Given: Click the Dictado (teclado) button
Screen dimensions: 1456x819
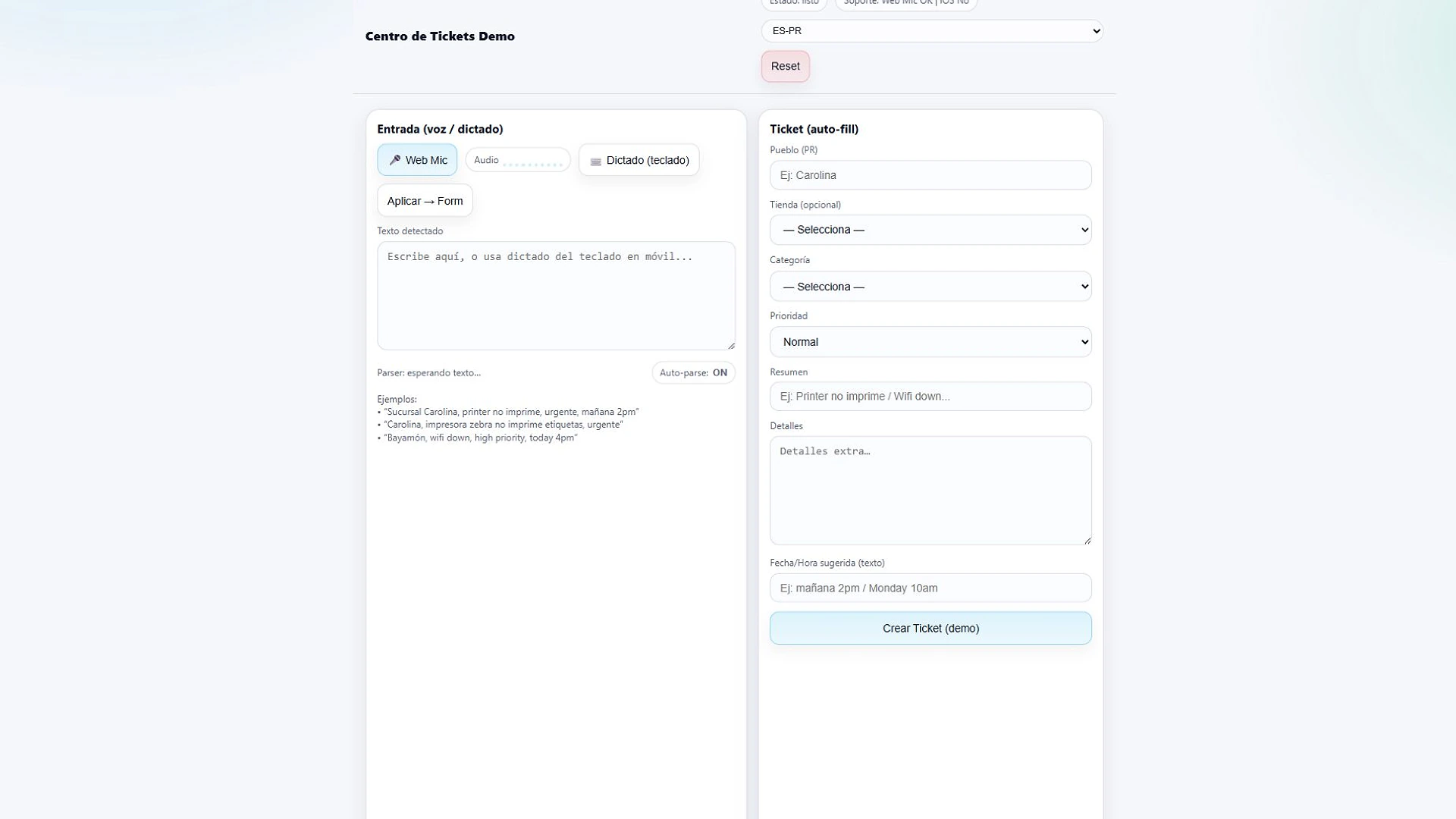Looking at the screenshot, I should click(x=639, y=160).
